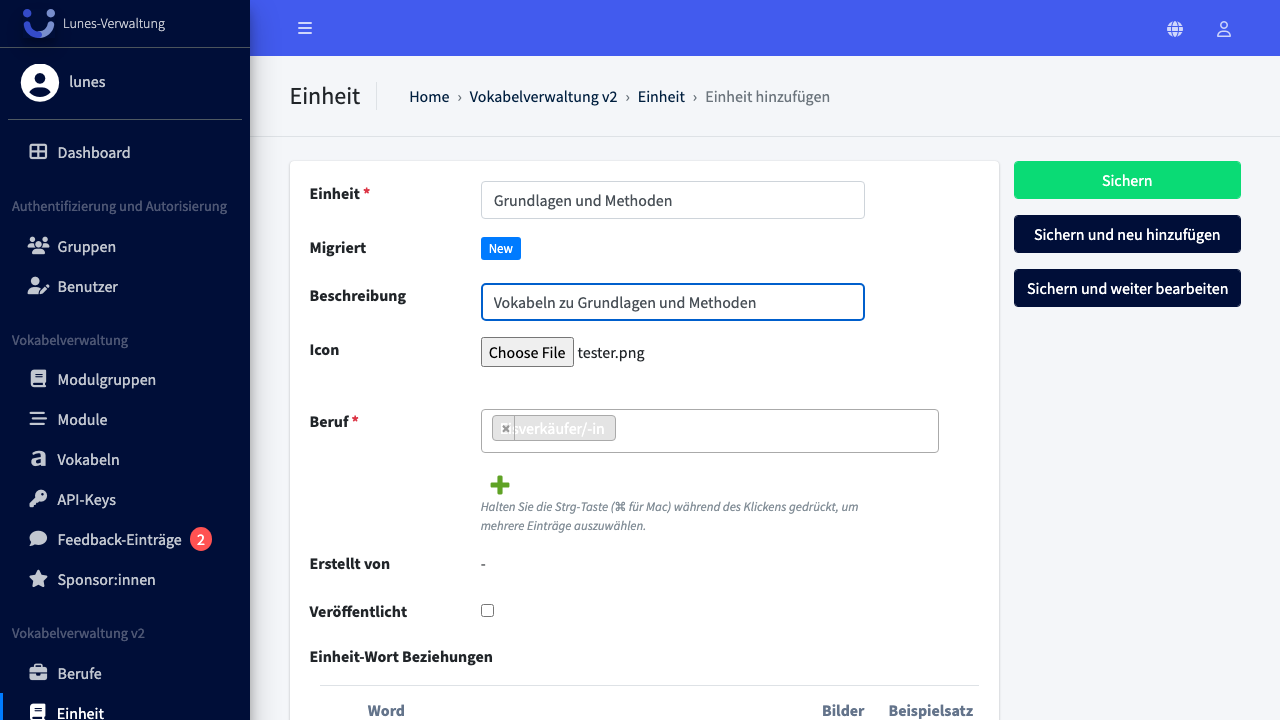Go to Benutzer in the sidebar
Image resolution: width=1280 pixels, height=720 pixels.
pyautogui.click(x=125, y=286)
